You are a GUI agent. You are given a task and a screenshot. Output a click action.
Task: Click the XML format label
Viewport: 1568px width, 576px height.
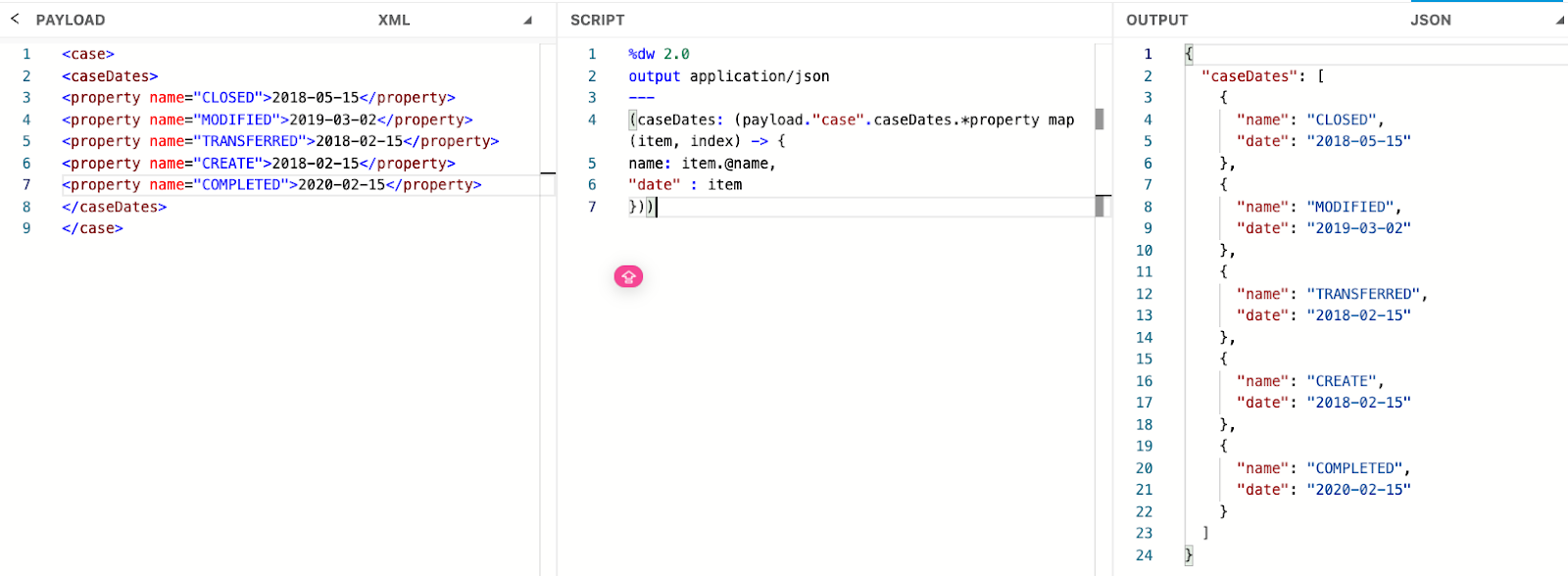394,20
